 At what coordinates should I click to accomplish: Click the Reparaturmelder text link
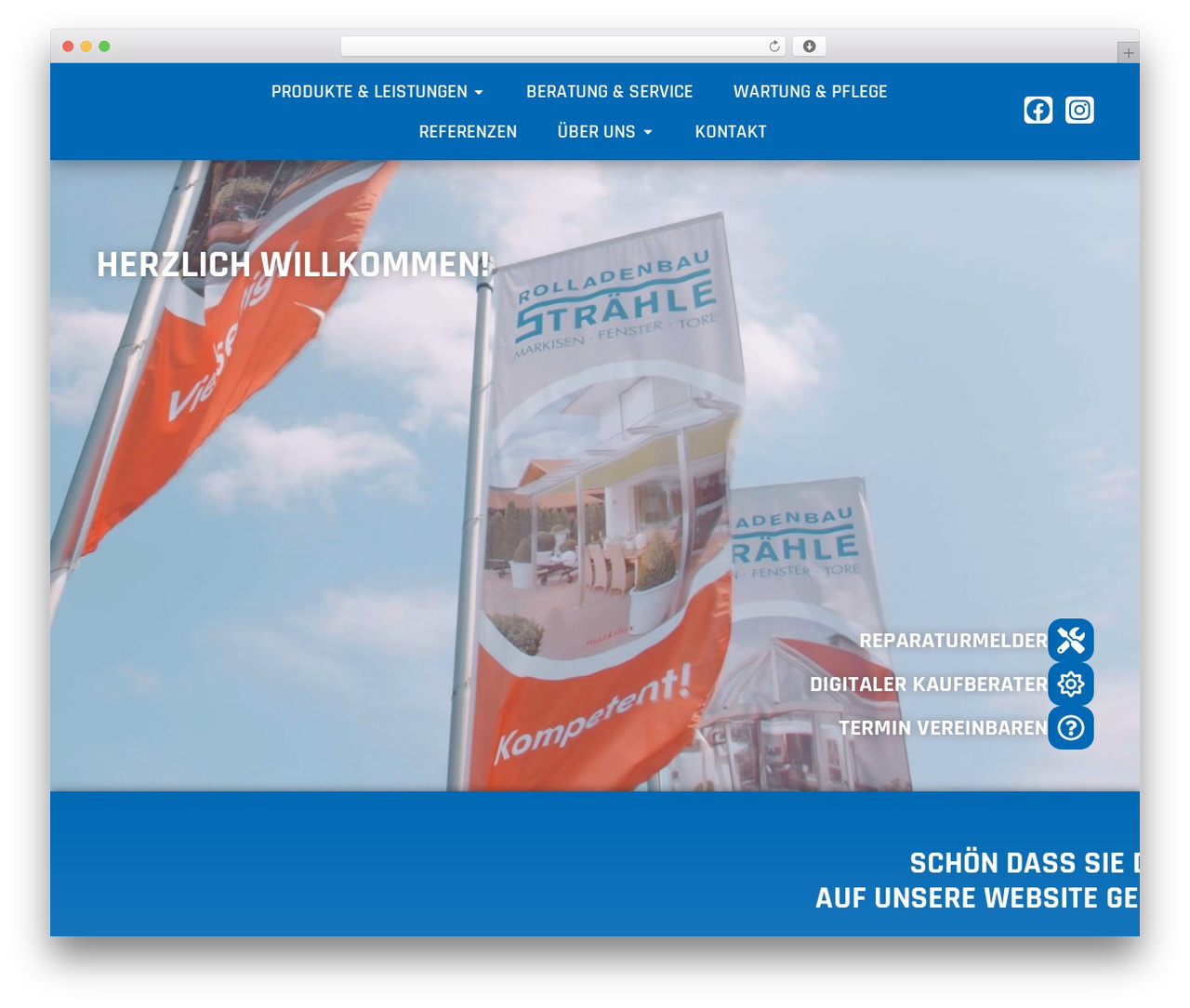coord(953,641)
